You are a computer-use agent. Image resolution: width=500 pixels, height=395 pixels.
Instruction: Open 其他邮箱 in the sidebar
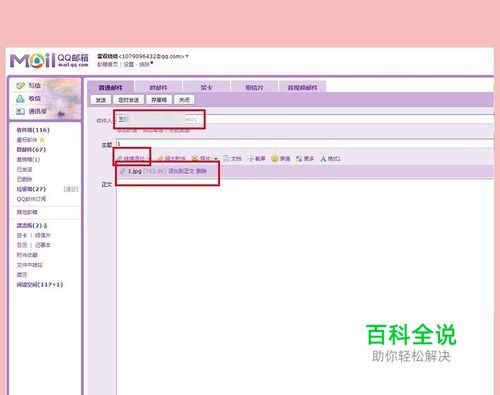pos(27,212)
